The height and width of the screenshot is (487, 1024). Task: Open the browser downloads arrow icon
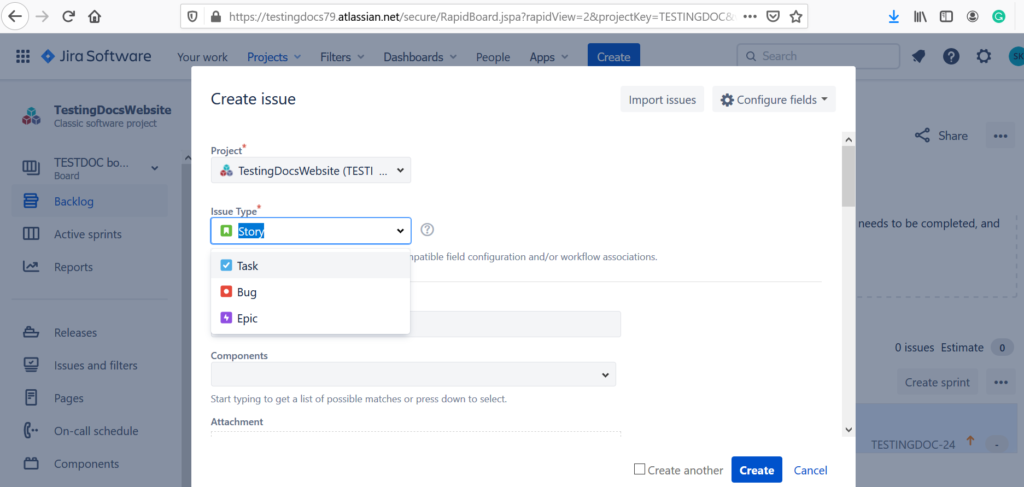coord(893,17)
